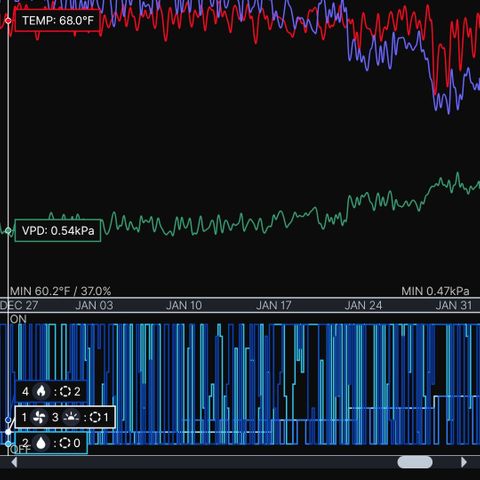Click the left arrow on the scrollbar

[14, 462]
